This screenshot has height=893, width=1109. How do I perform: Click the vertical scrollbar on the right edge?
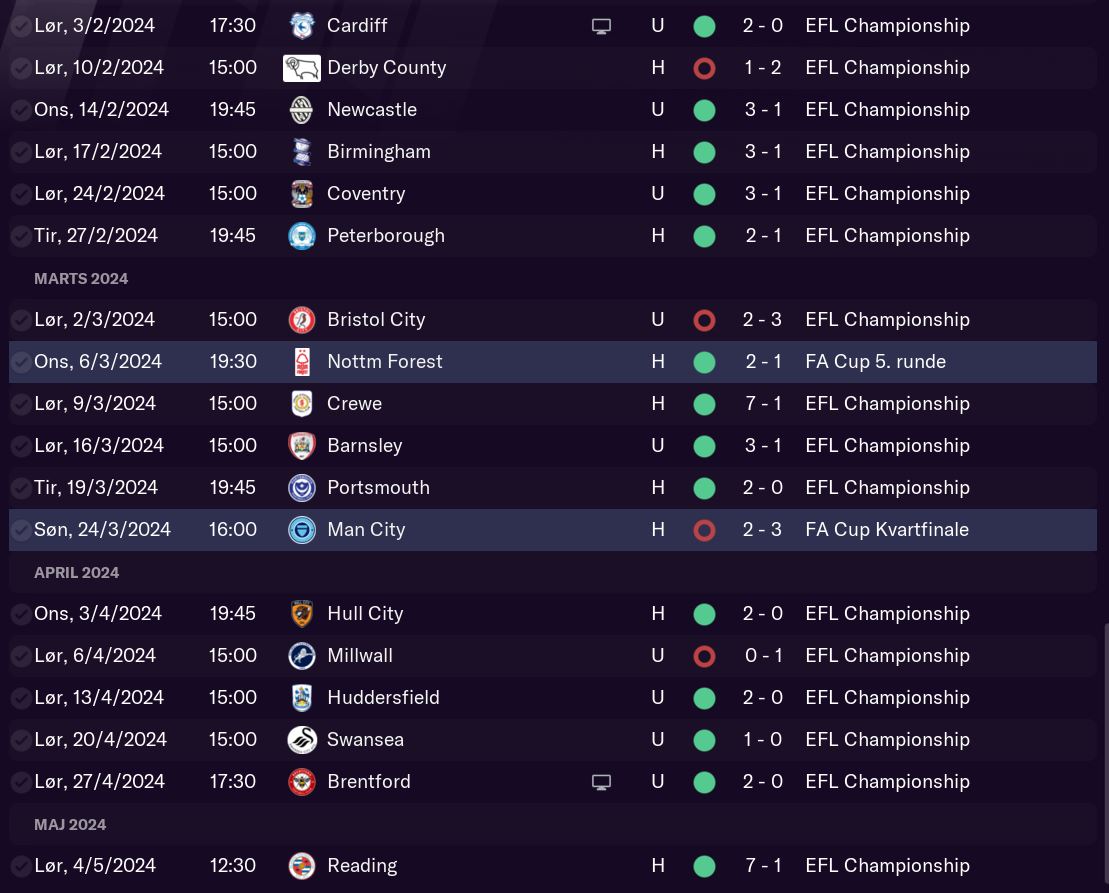click(1104, 750)
